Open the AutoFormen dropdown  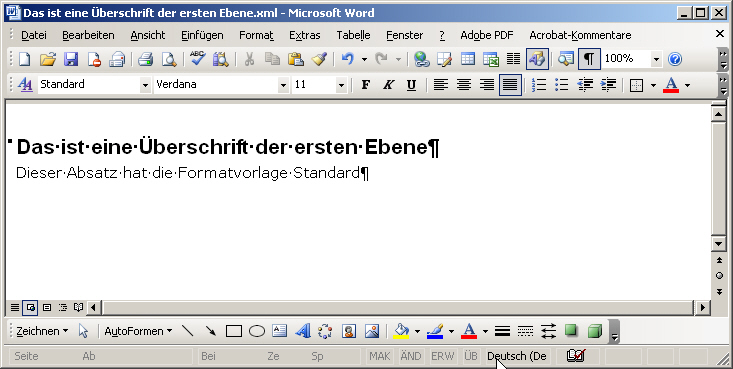[138, 331]
